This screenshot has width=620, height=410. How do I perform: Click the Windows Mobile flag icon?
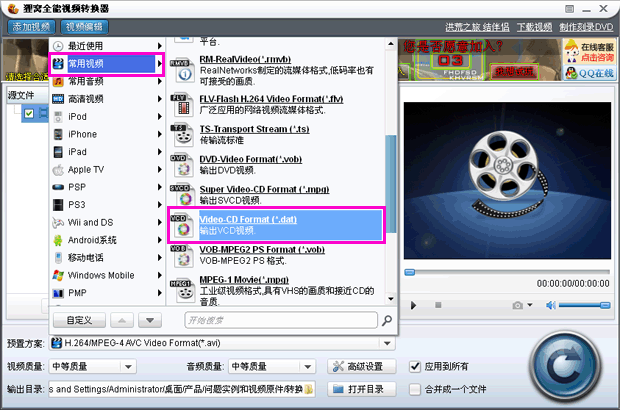(58, 275)
